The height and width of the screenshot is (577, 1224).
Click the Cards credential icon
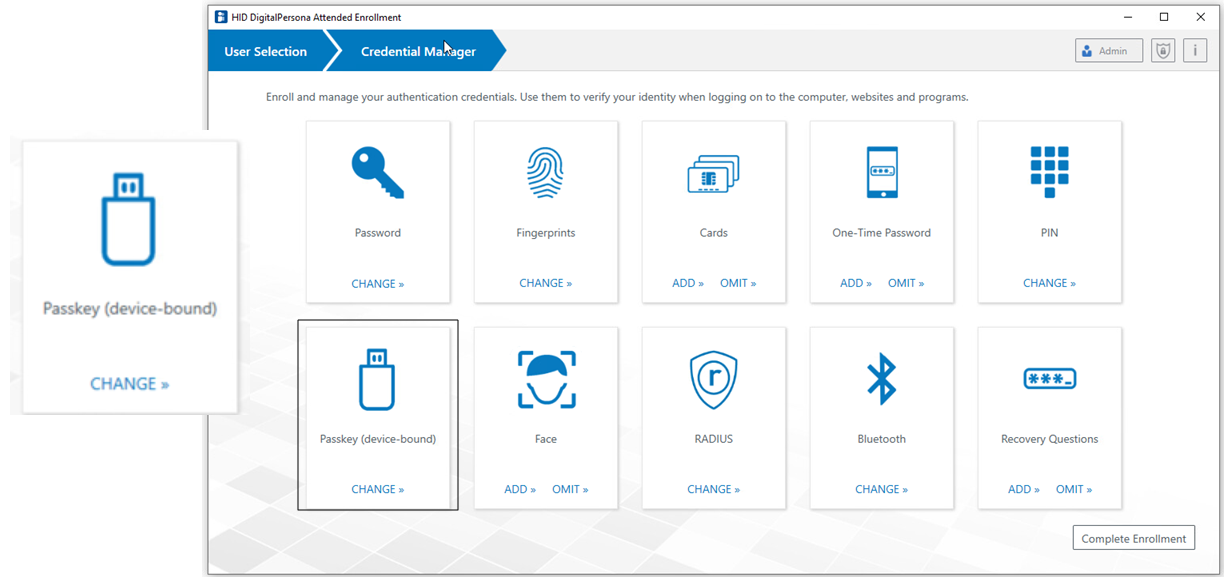click(713, 175)
